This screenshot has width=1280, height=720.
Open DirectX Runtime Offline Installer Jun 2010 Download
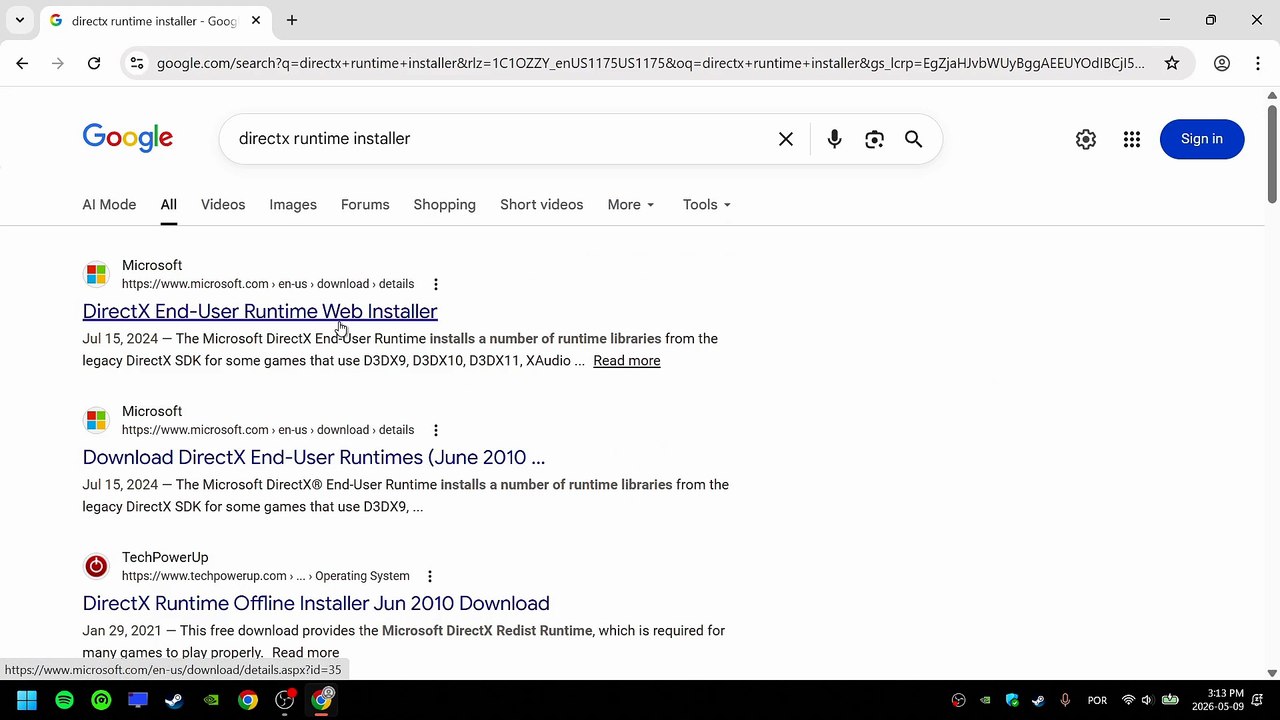(x=316, y=603)
